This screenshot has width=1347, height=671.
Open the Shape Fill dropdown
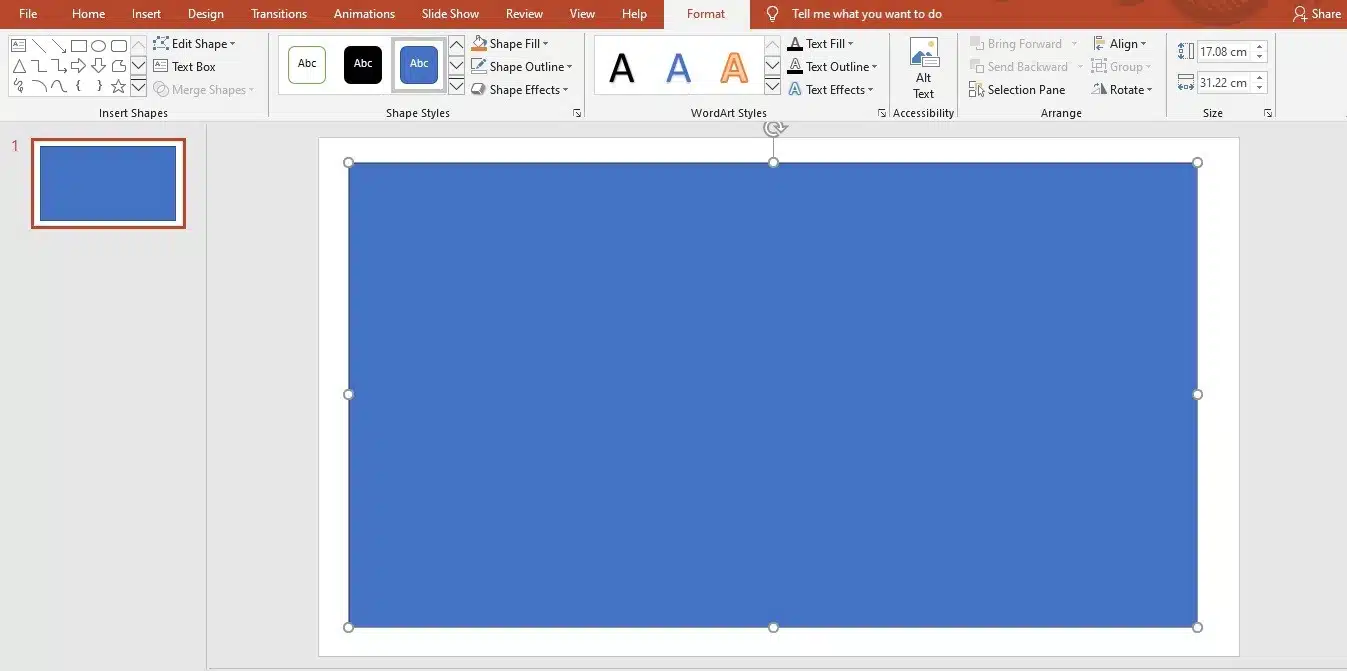511,42
